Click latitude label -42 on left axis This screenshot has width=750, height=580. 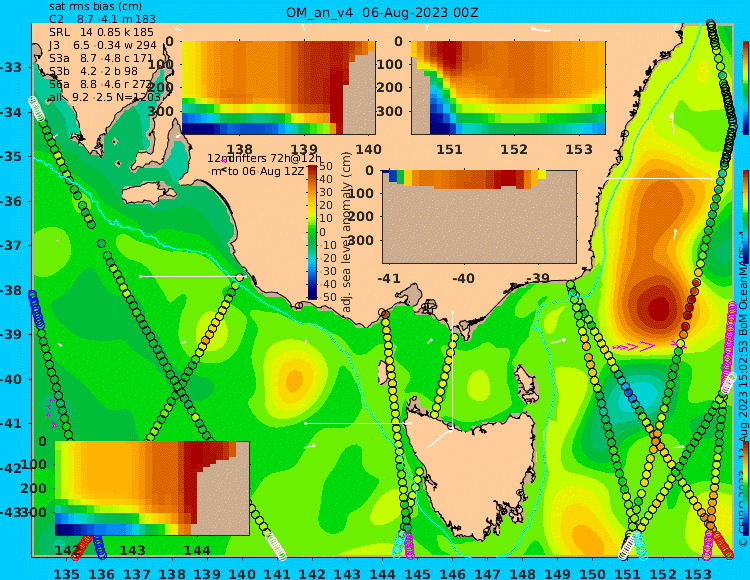[11, 468]
